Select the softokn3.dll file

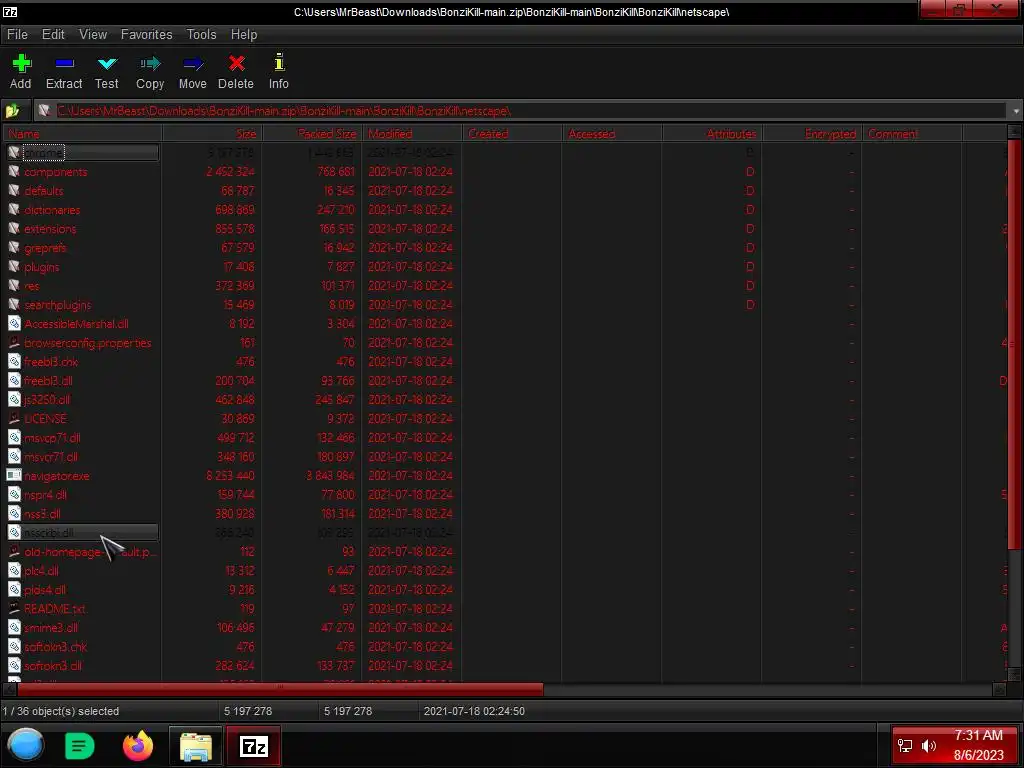53,665
